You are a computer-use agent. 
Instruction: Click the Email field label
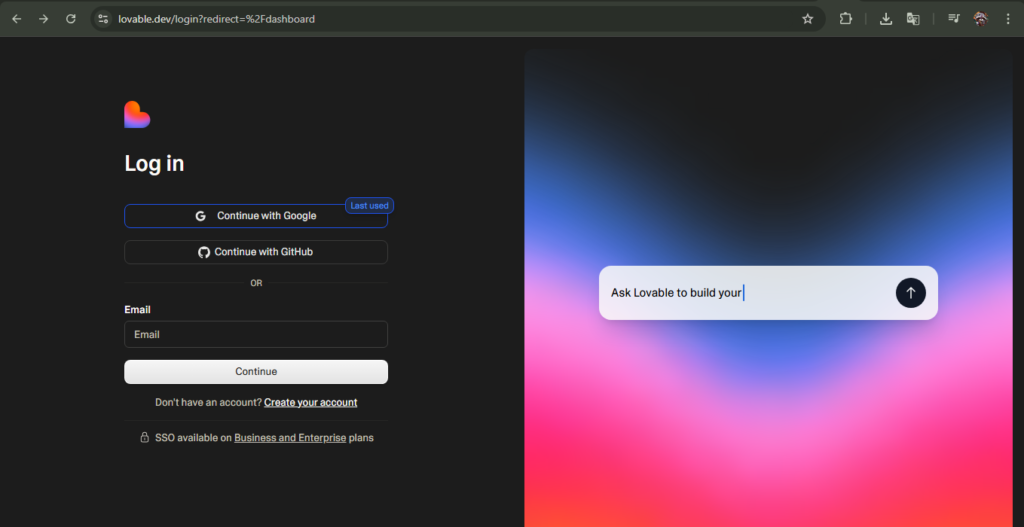(137, 310)
